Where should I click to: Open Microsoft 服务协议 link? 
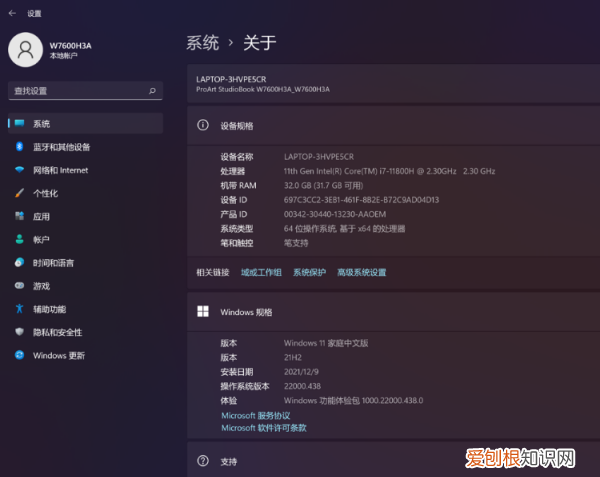click(x=256, y=415)
